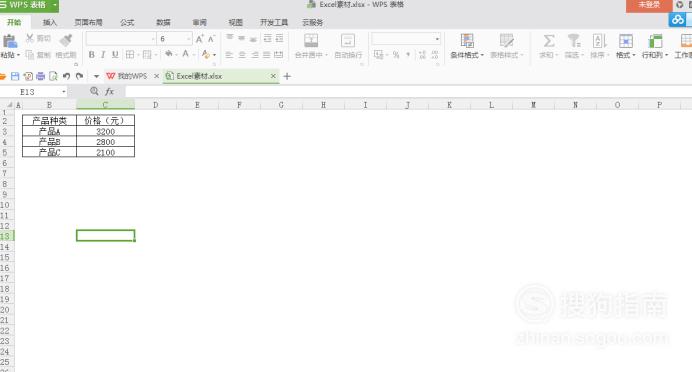The image size is (692, 372).
Task: Undo the last action
Action: (x=66, y=76)
